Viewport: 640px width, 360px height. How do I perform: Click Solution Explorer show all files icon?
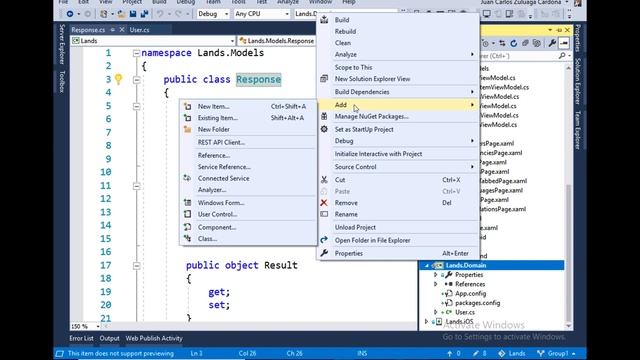pos(537,43)
